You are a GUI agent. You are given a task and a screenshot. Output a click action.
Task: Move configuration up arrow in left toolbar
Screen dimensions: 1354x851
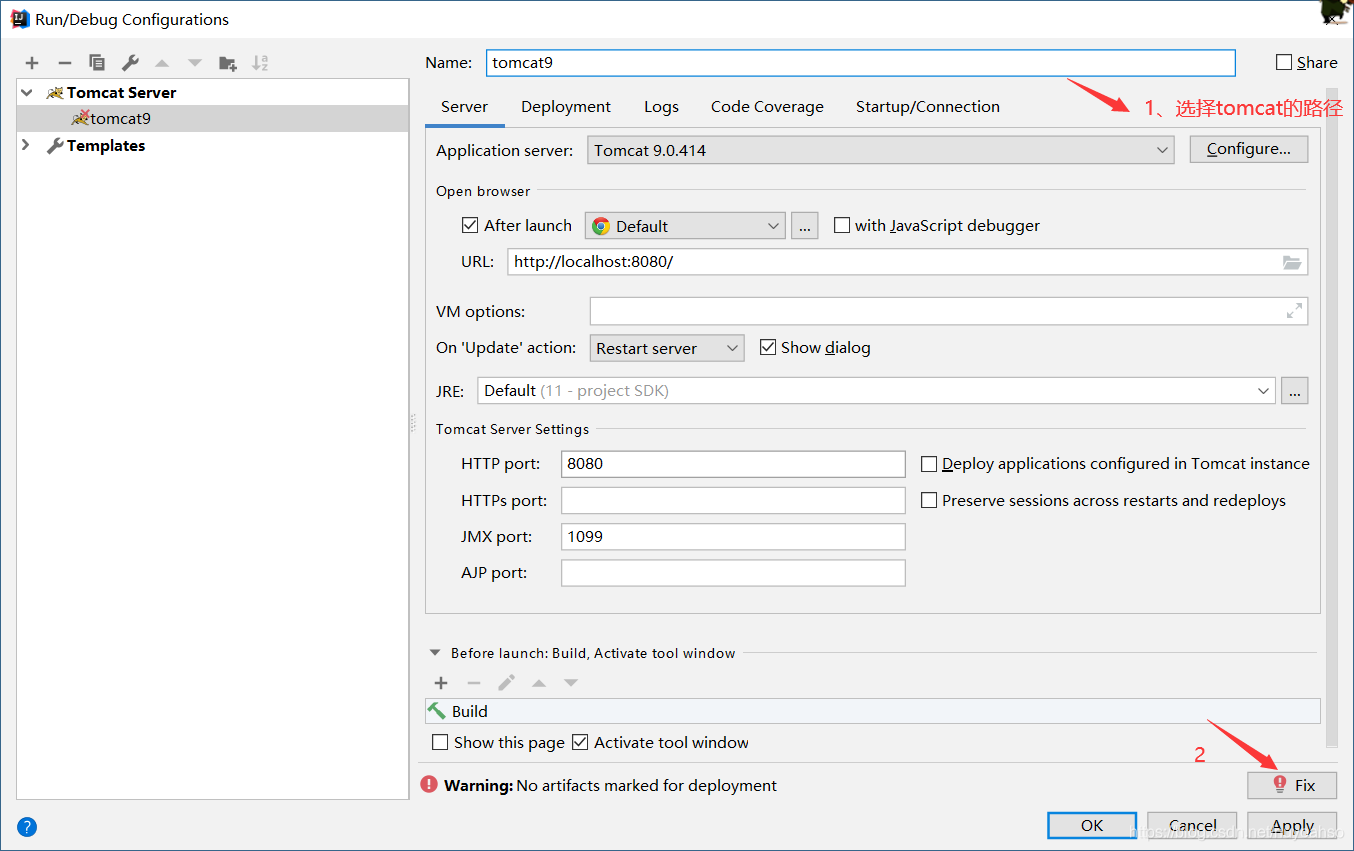(x=162, y=63)
